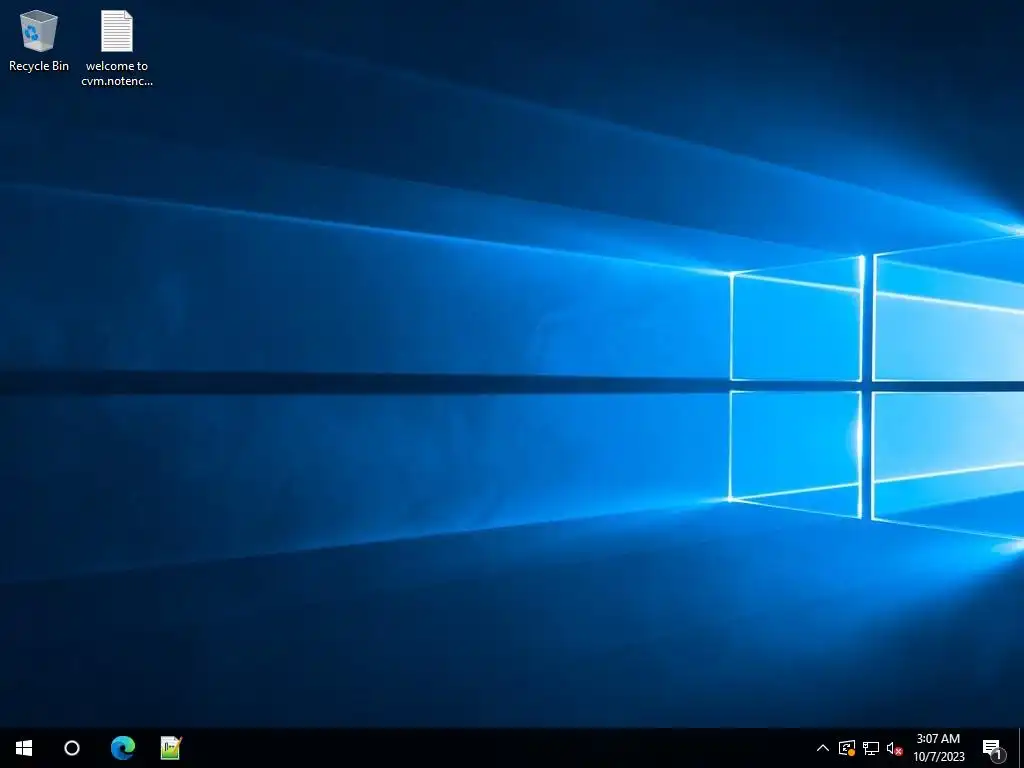1024x768 pixels.
Task: Open the Cortana search circle
Action: click(x=72, y=748)
